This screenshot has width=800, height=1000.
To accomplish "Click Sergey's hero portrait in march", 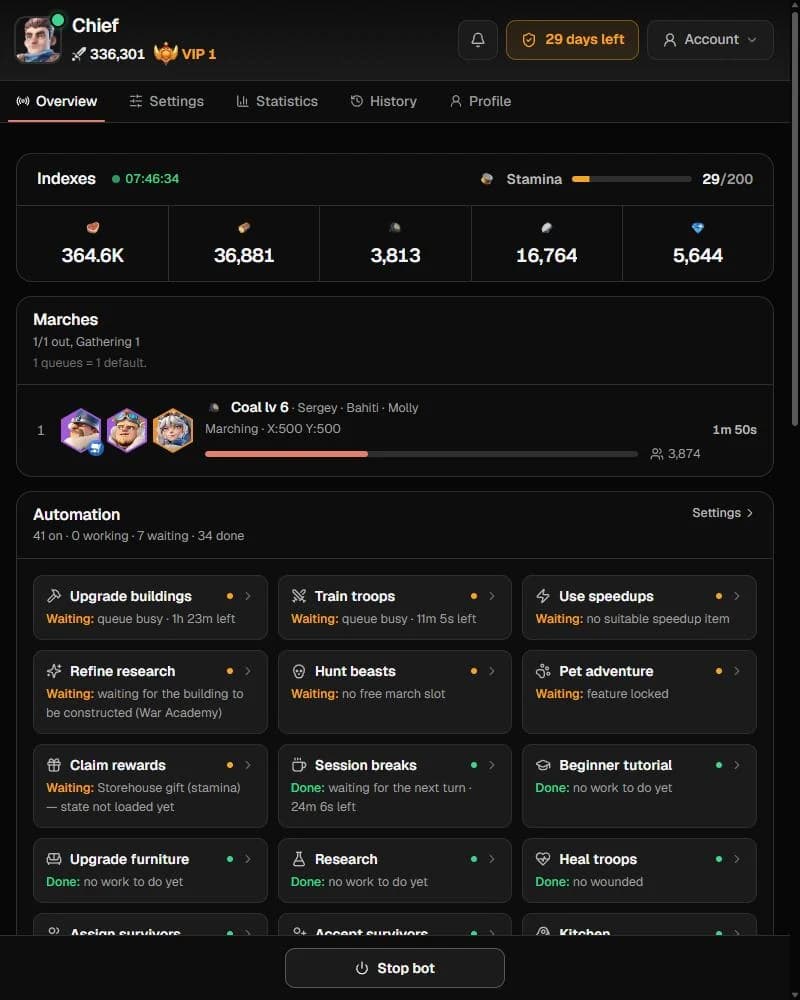I will pyautogui.click(x=81, y=430).
